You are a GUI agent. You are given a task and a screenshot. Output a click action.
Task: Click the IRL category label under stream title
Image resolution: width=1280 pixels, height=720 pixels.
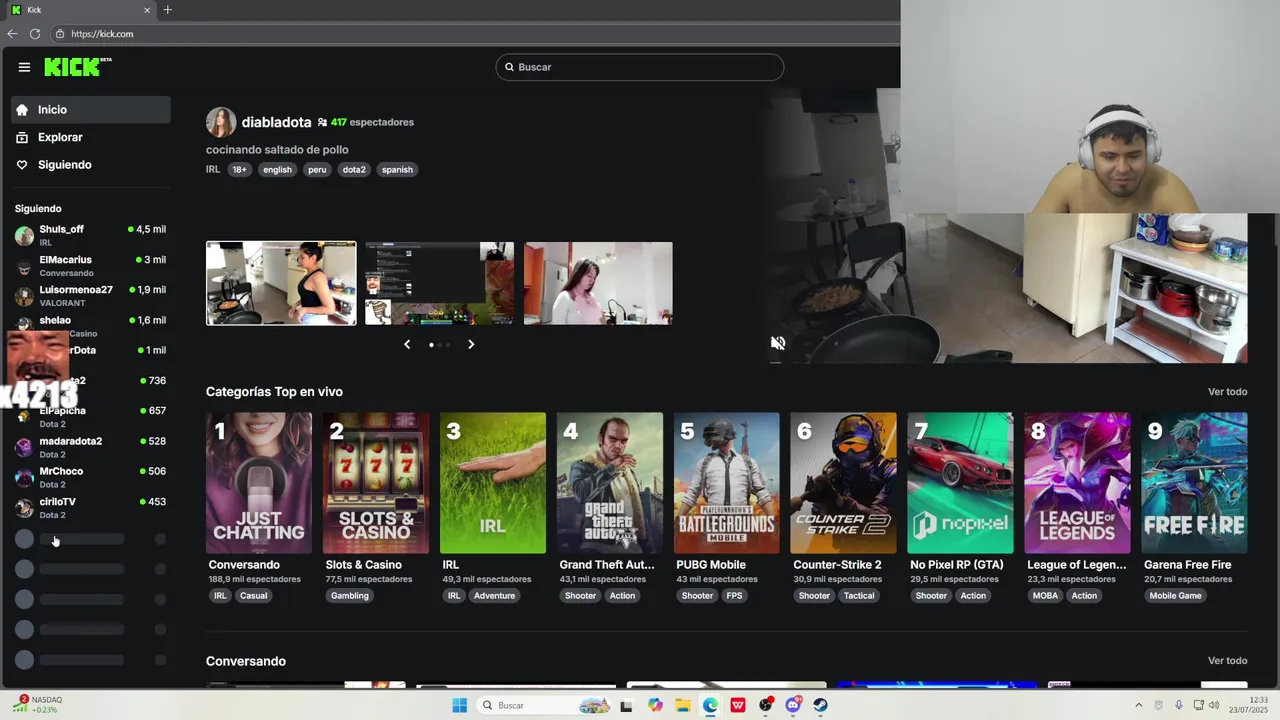pyautogui.click(x=213, y=170)
